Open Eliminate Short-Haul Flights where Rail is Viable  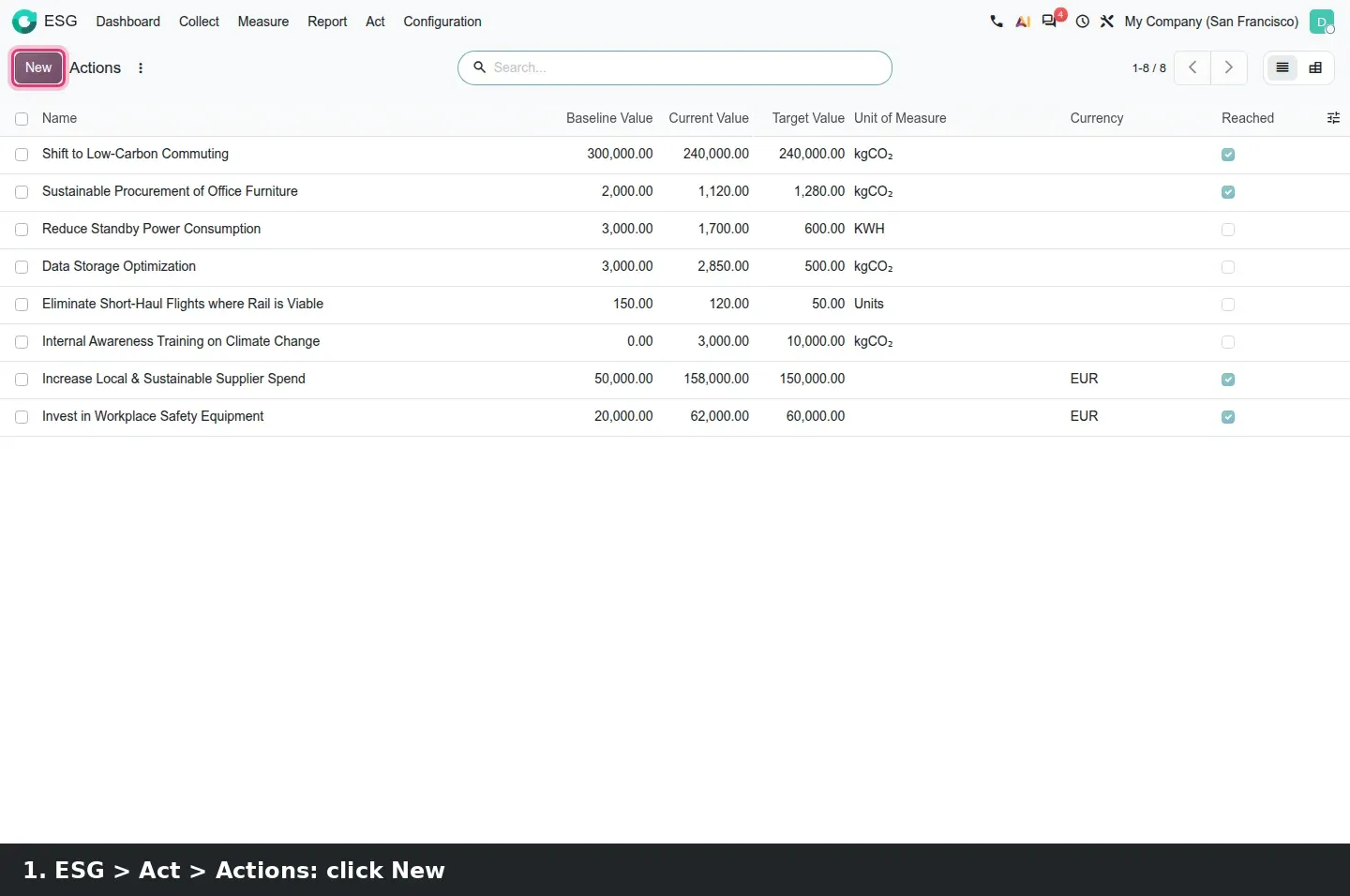point(183,304)
